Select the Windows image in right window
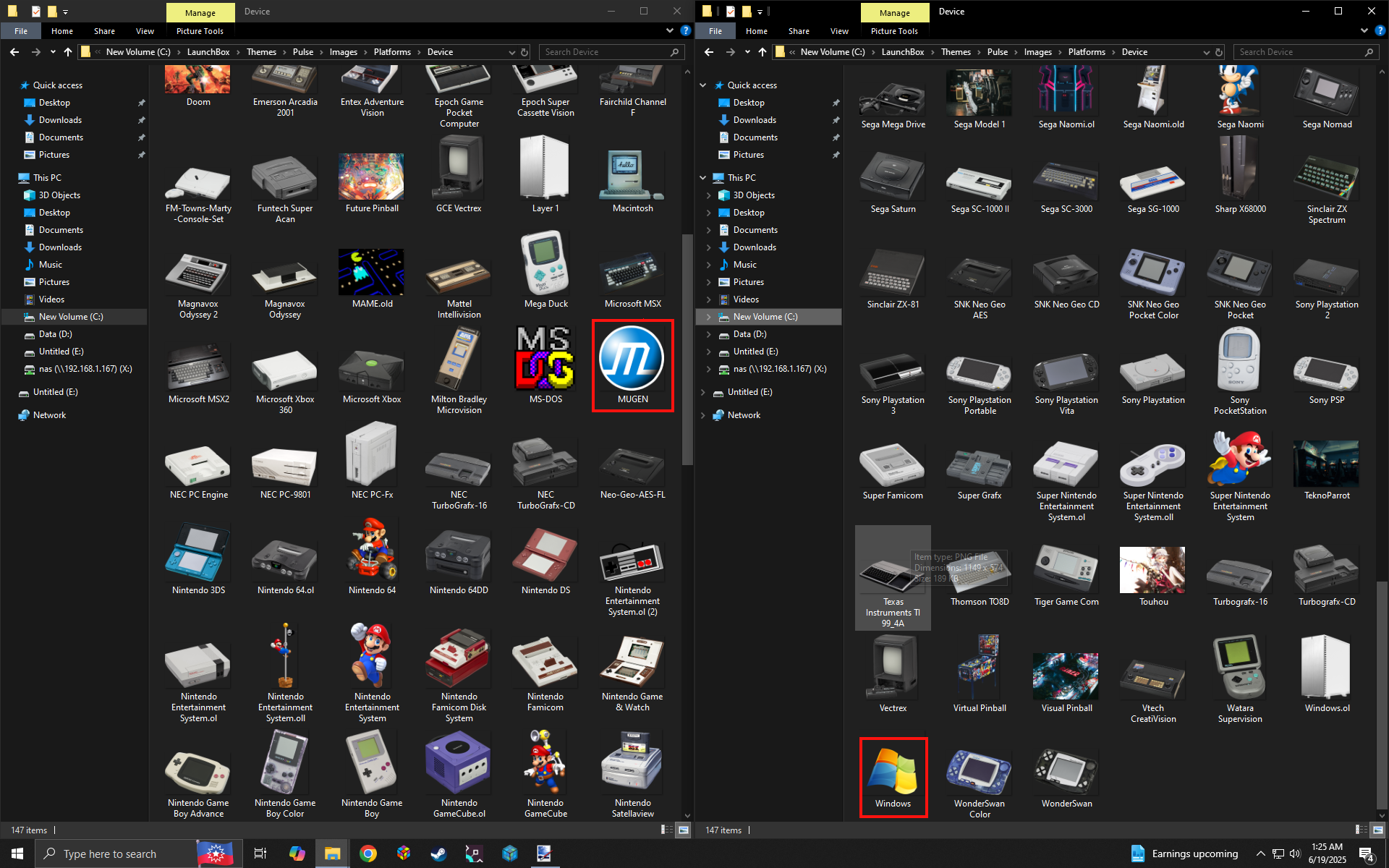Screen dimensions: 1389x868 893,777
